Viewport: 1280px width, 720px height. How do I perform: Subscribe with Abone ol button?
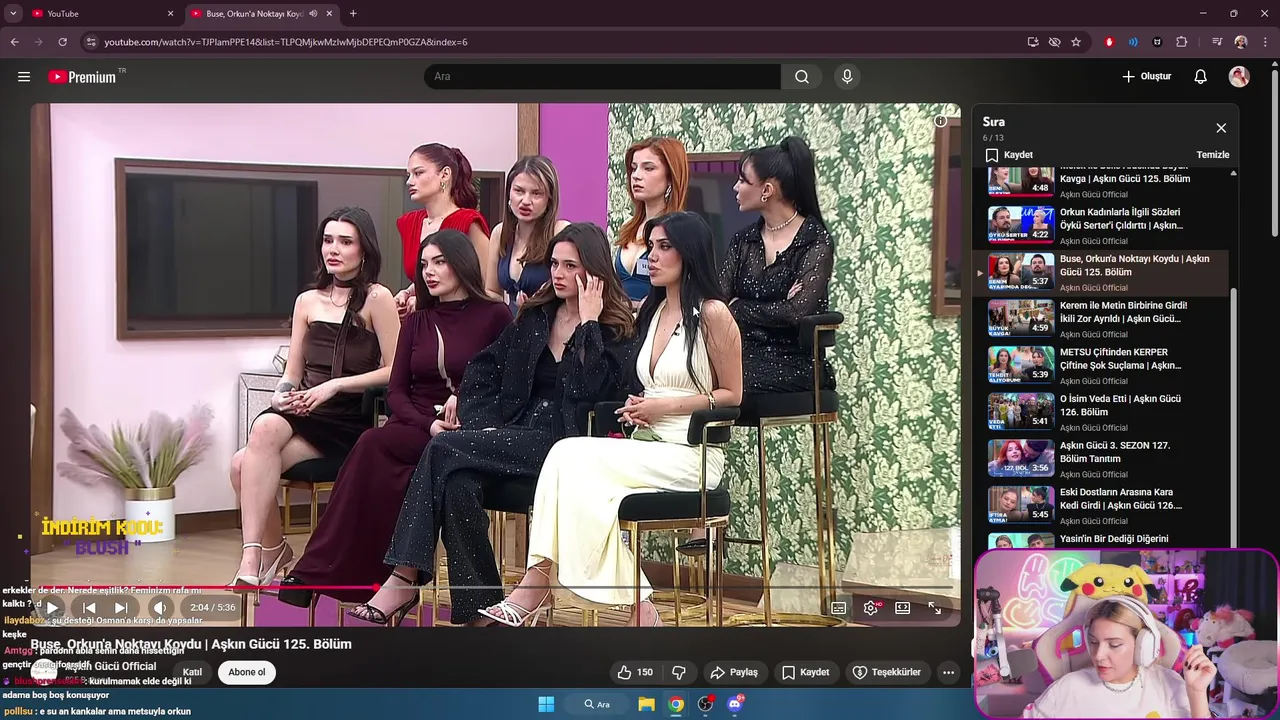[247, 672]
